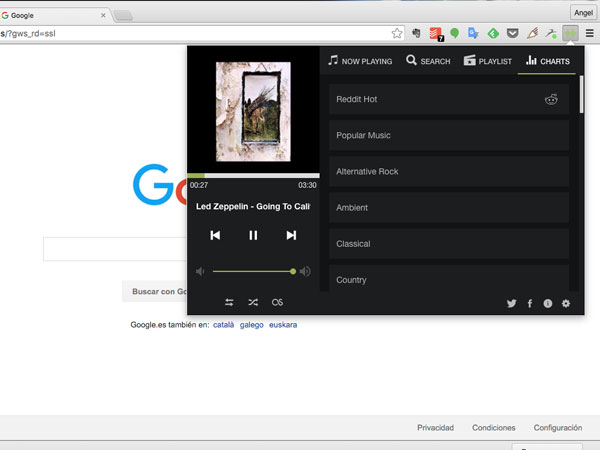Switch to the Now Playing tab
This screenshot has width=600, height=450.
360,61
